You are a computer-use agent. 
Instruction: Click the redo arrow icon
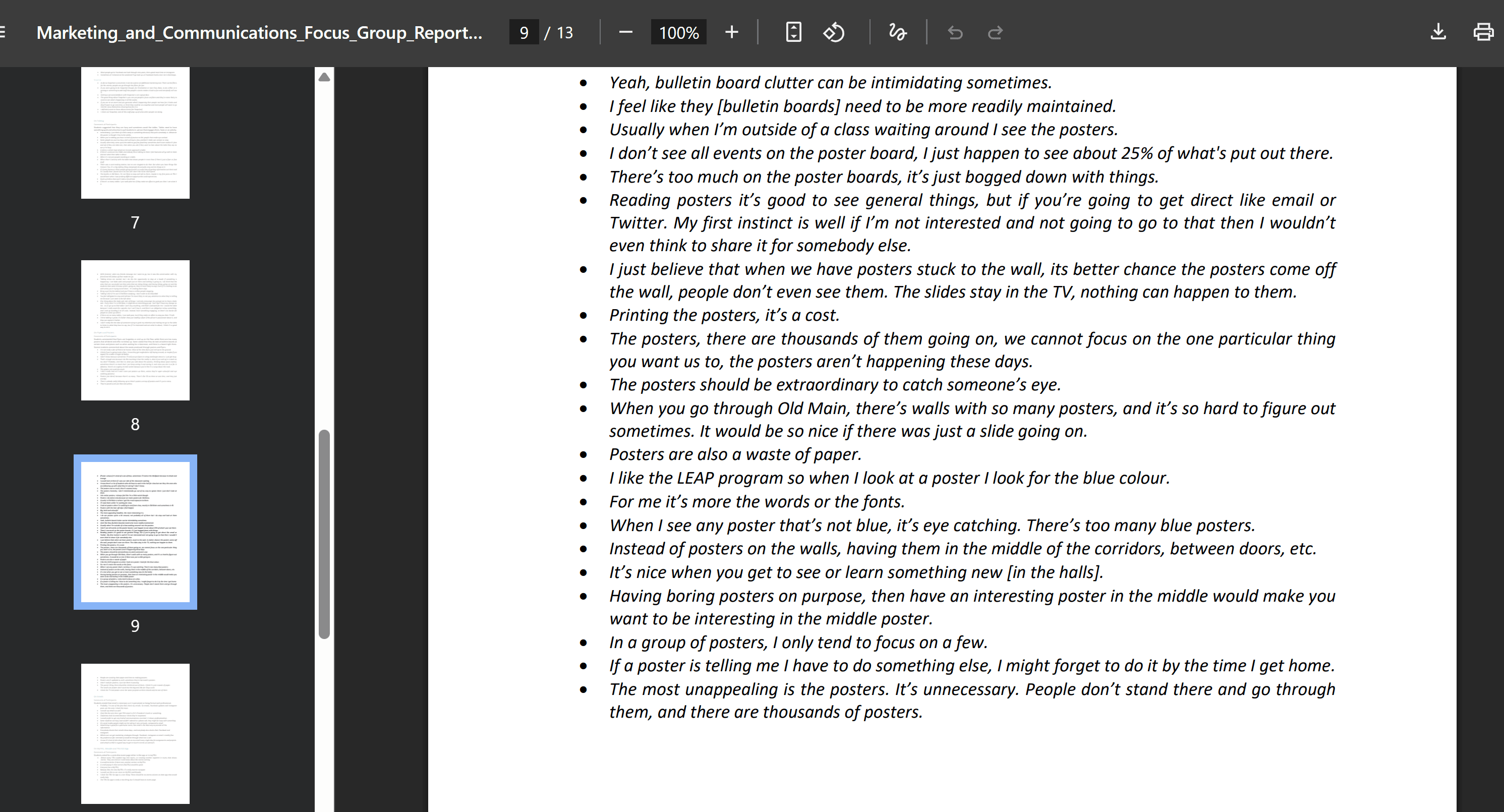[995, 33]
